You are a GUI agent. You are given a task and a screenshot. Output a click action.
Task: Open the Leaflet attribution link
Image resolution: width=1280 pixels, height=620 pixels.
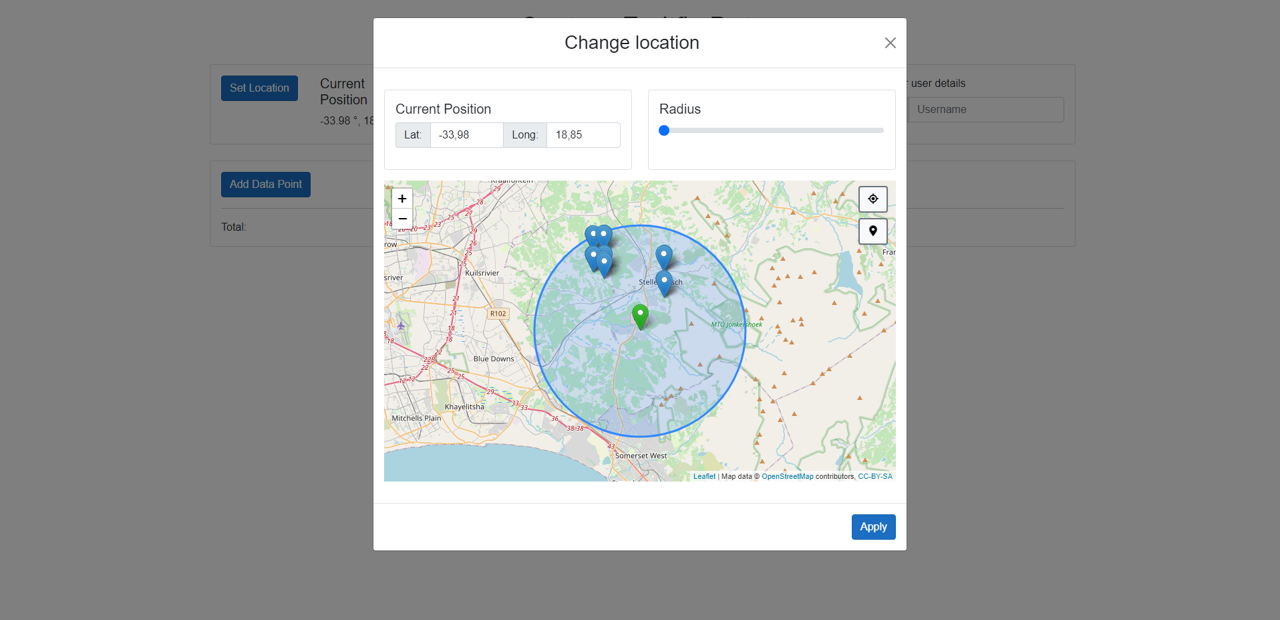pyautogui.click(x=704, y=476)
